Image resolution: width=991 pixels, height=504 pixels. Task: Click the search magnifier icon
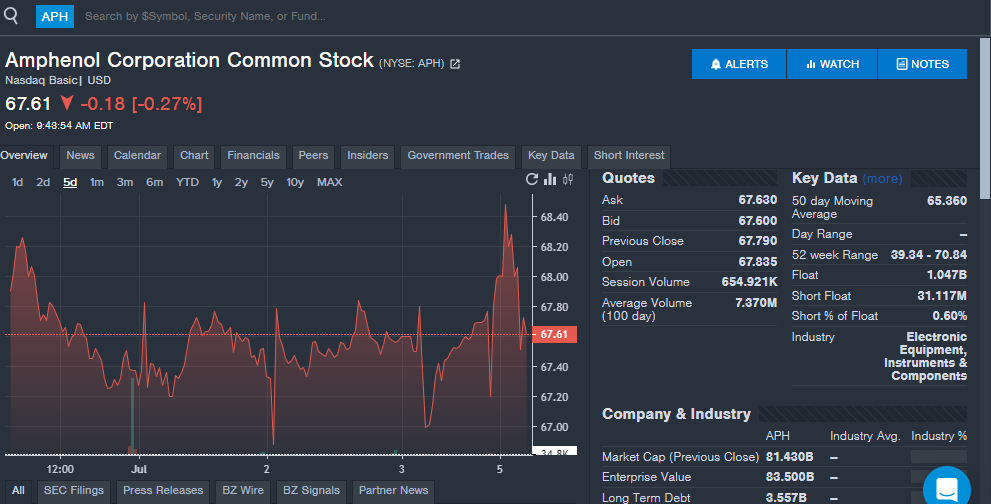[x=11, y=15]
